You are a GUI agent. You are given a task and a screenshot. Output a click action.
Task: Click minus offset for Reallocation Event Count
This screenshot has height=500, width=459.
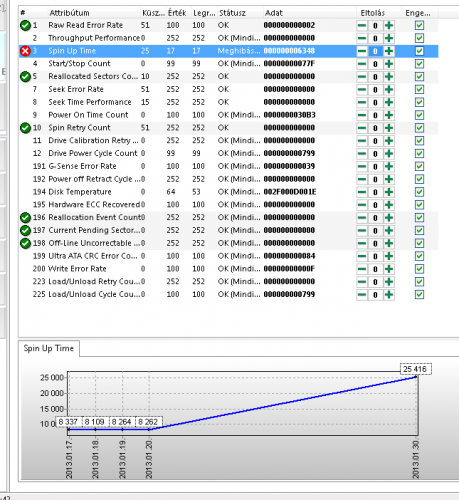click(x=362, y=218)
